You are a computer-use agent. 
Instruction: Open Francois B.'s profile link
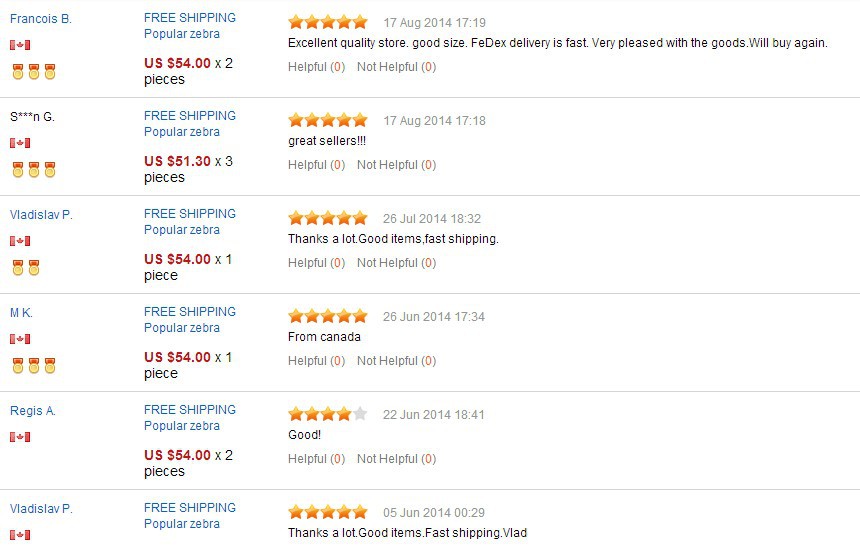(x=41, y=19)
